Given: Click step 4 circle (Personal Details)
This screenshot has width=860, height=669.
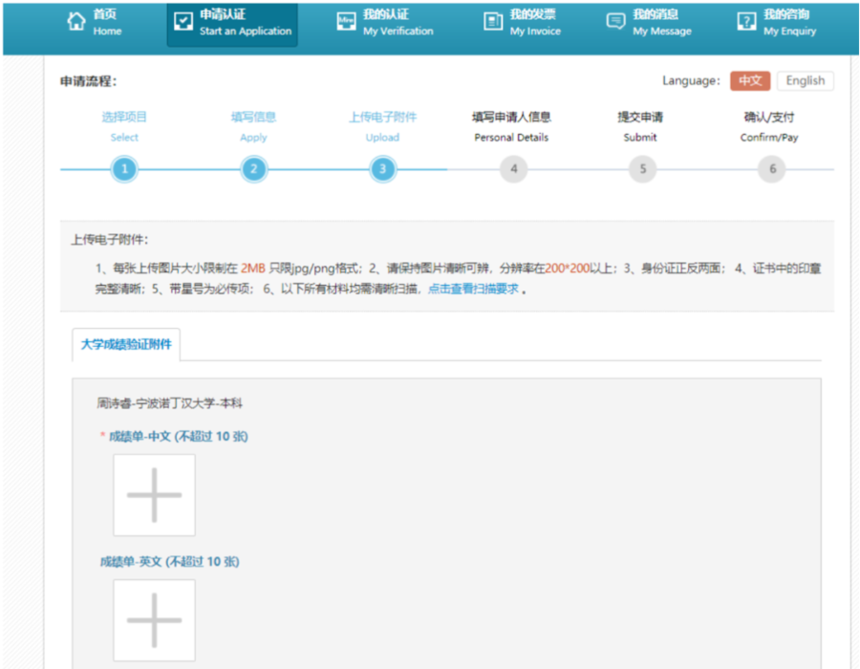Looking at the screenshot, I should point(513,169).
